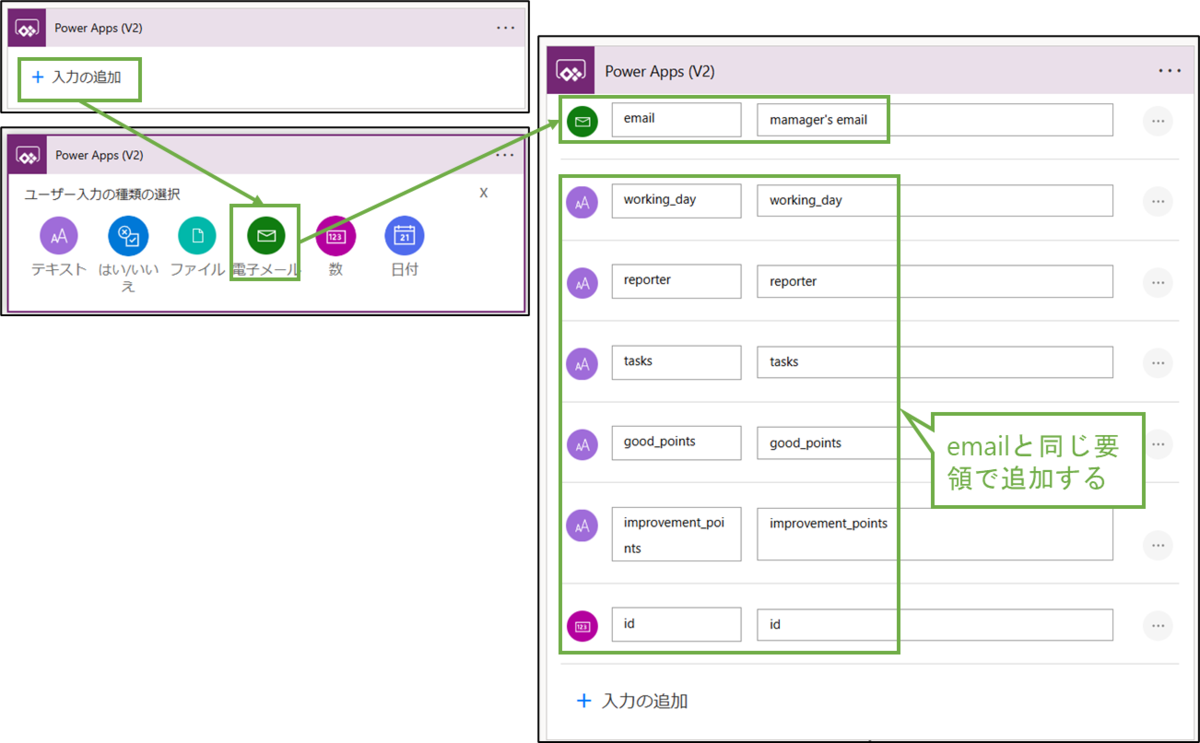Select the Number (数) input type icon
1200x743 pixels.
336,236
